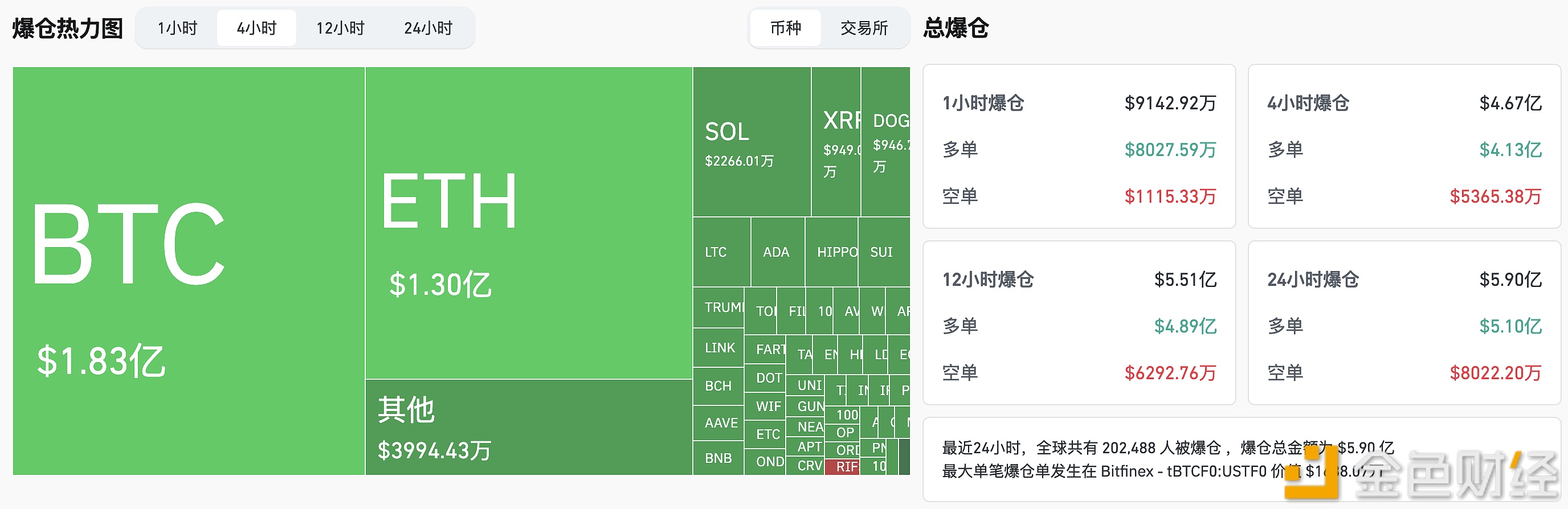Click the AAVE tile
The image size is (1568, 509).
click(x=718, y=422)
